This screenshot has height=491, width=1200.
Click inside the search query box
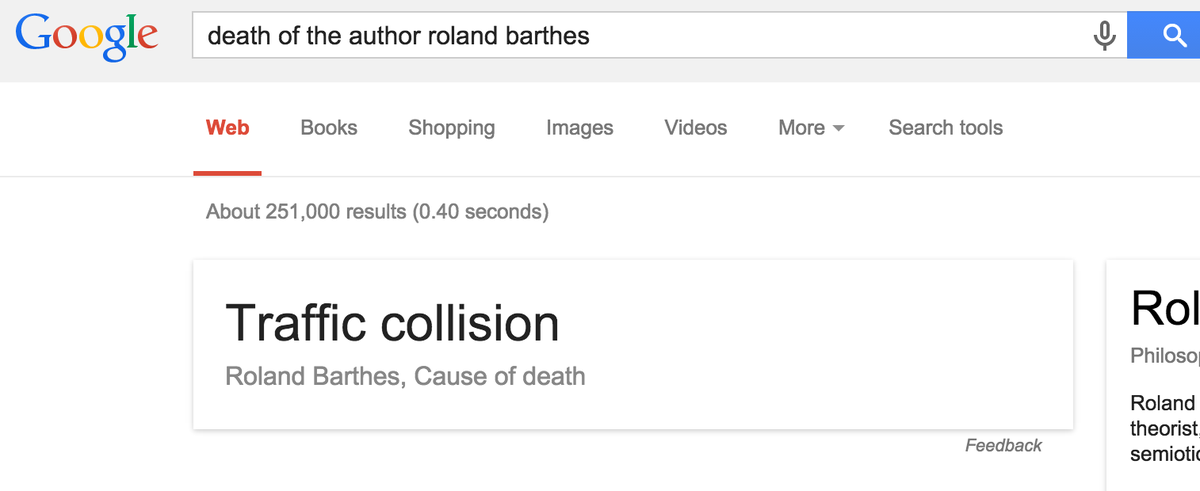(x=640, y=37)
